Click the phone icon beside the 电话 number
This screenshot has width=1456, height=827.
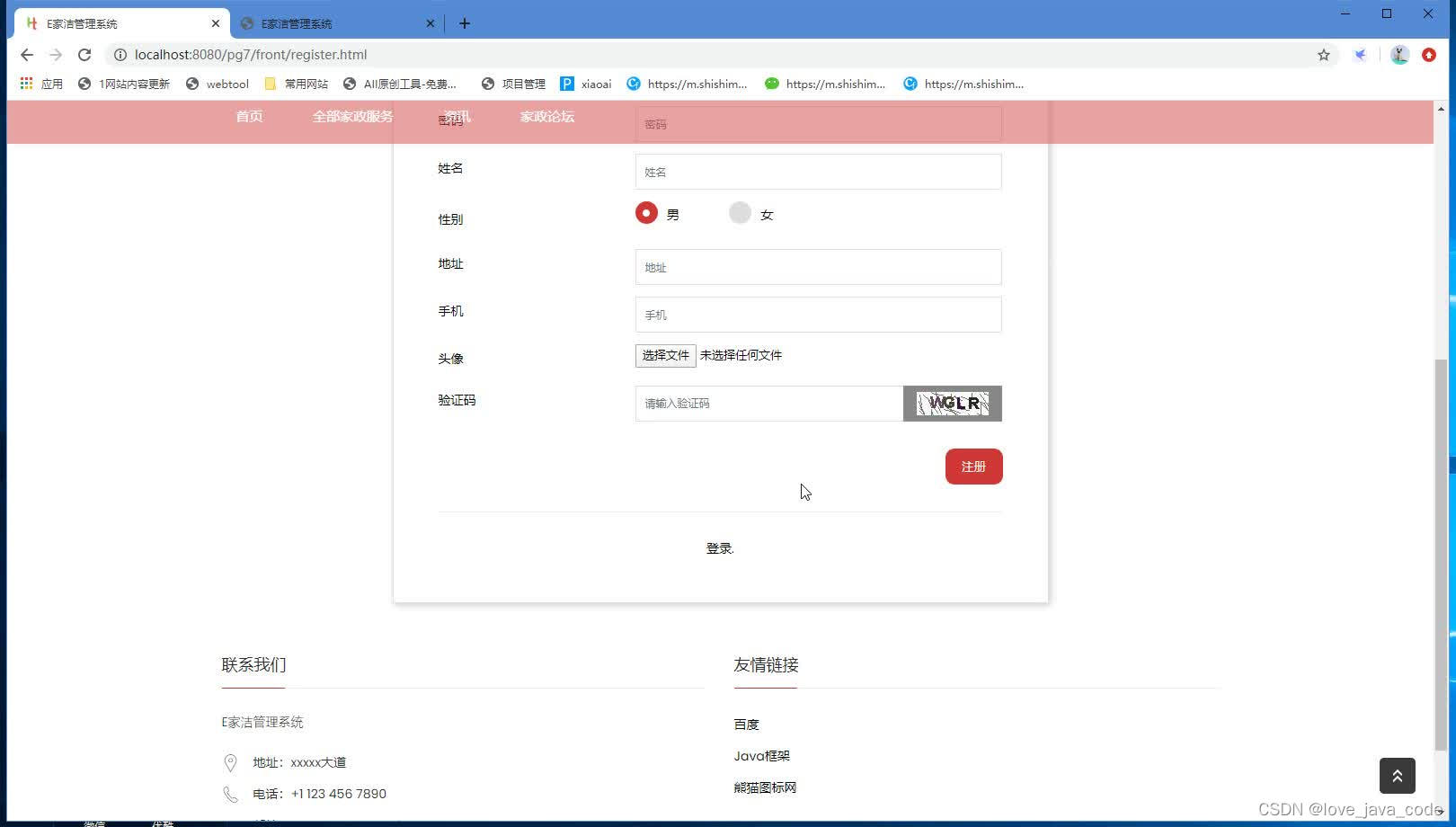click(231, 794)
